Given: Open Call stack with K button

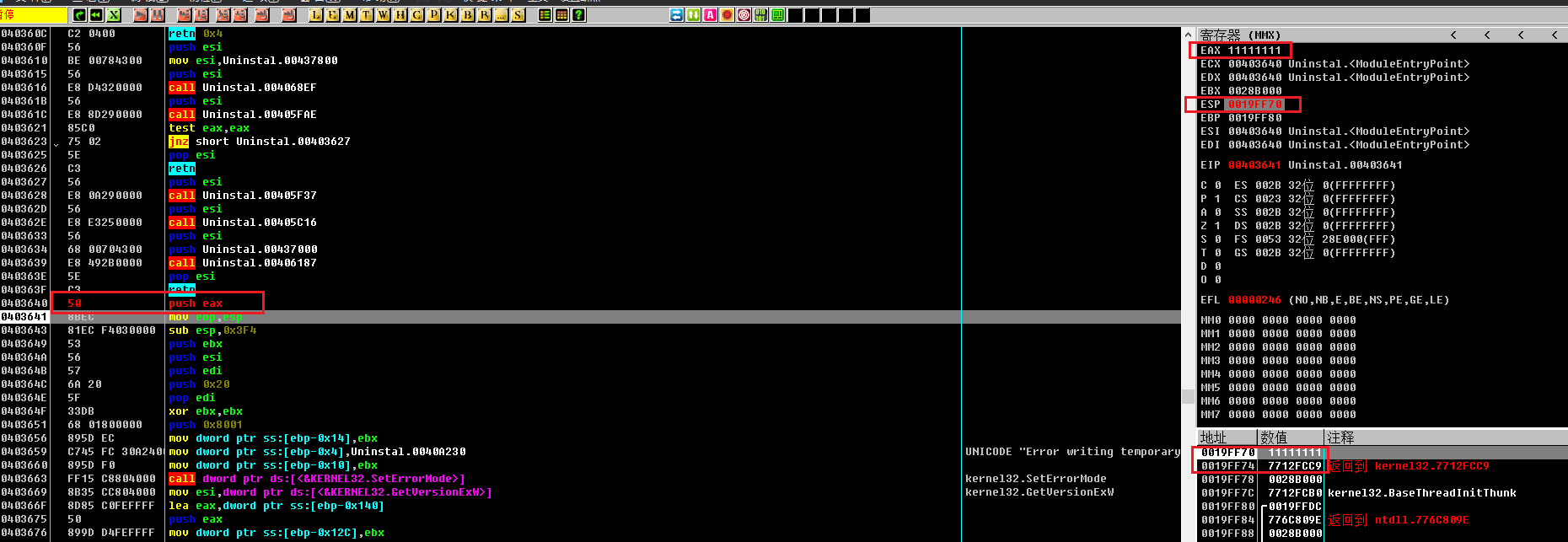Looking at the screenshot, I should (451, 15).
